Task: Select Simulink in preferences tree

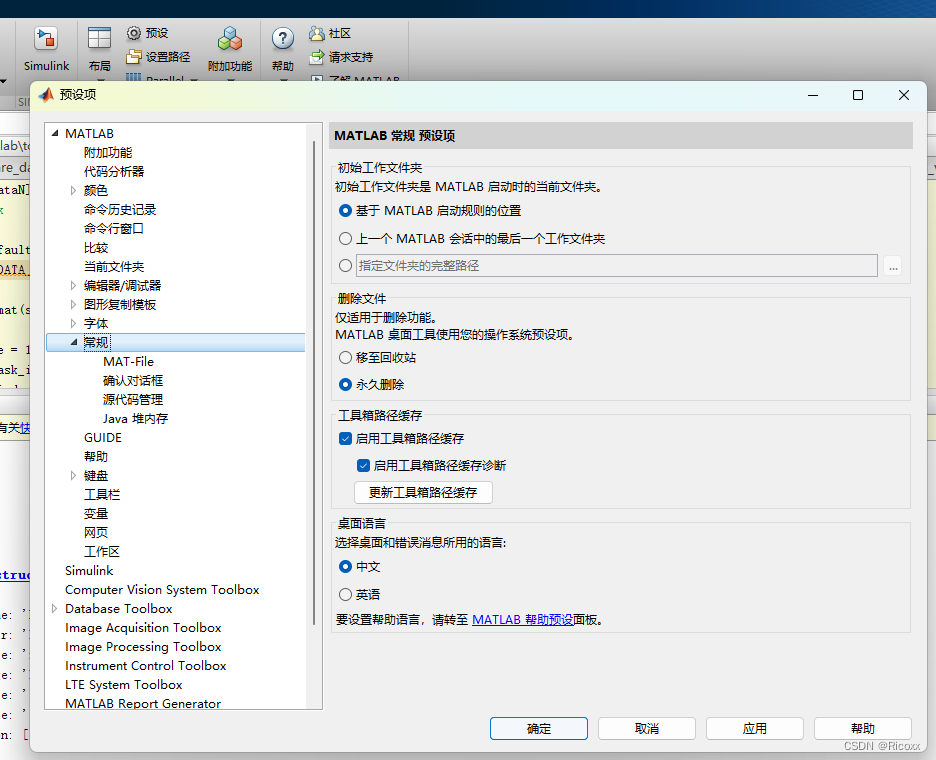Action: (x=89, y=571)
